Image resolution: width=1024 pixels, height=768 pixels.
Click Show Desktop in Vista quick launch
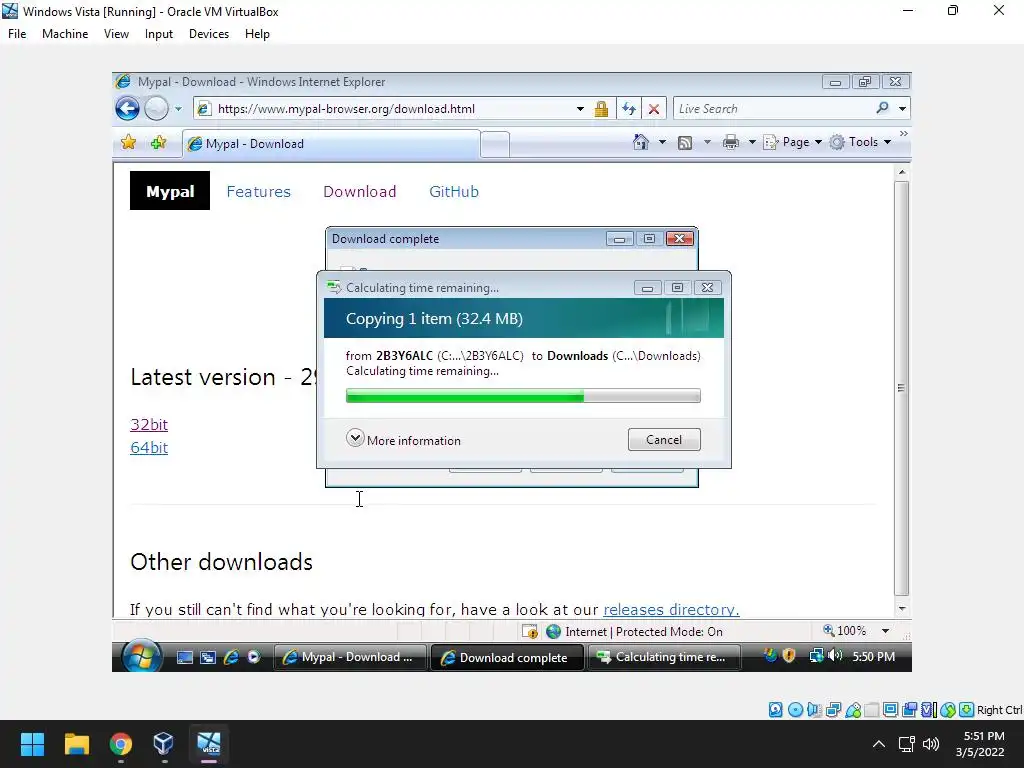185,657
